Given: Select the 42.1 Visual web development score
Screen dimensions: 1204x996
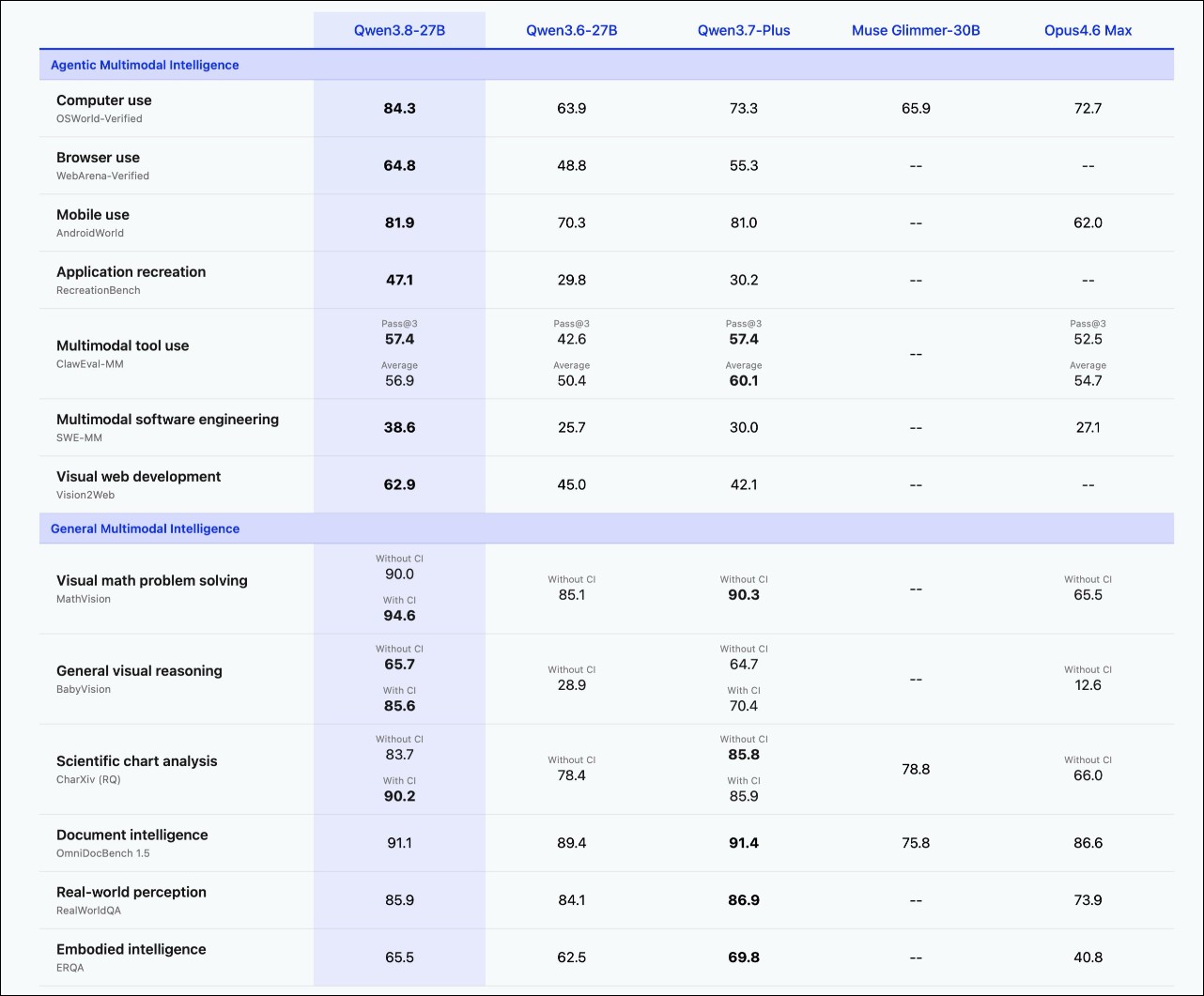Looking at the screenshot, I should (744, 485).
